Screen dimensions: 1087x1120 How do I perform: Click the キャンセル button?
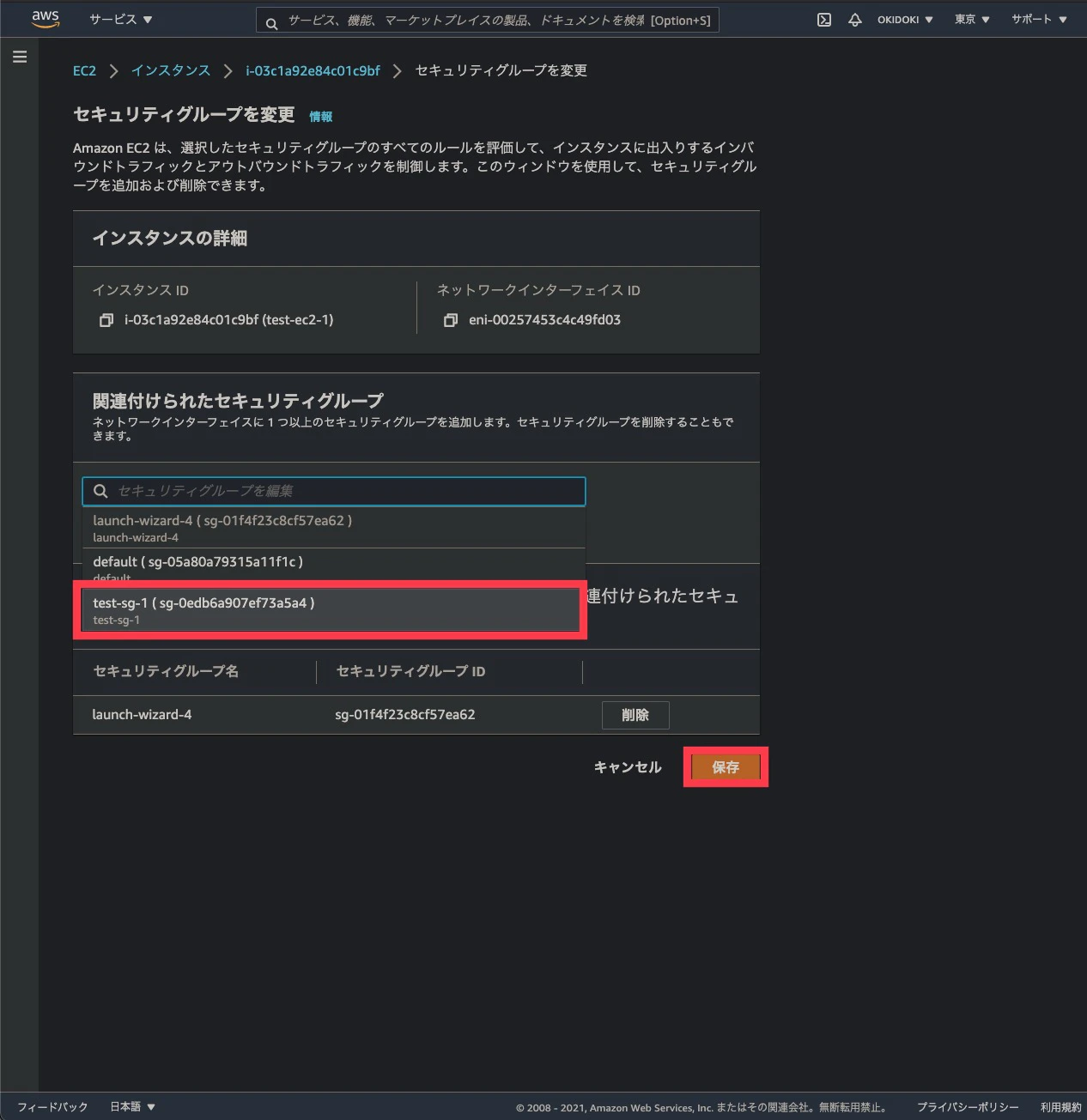[x=628, y=767]
